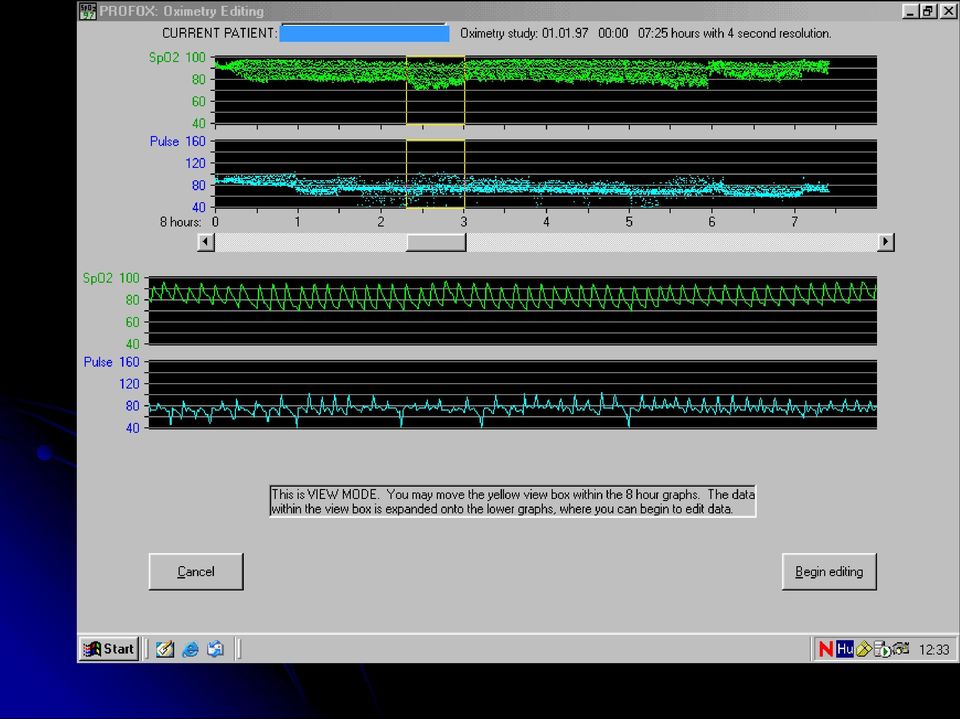Click hour '1' on the time axis
The height and width of the screenshot is (719, 960).
(298, 222)
